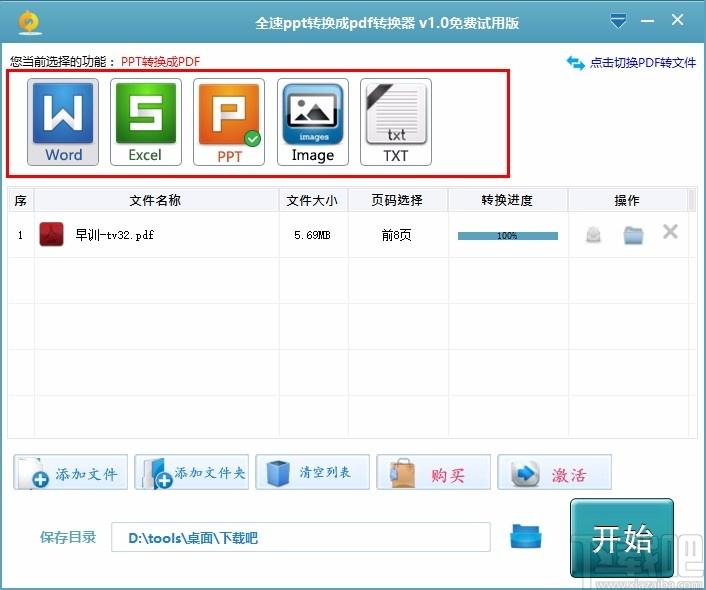Click the 页码选择 column header
The height and width of the screenshot is (590, 706).
[x=398, y=200]
